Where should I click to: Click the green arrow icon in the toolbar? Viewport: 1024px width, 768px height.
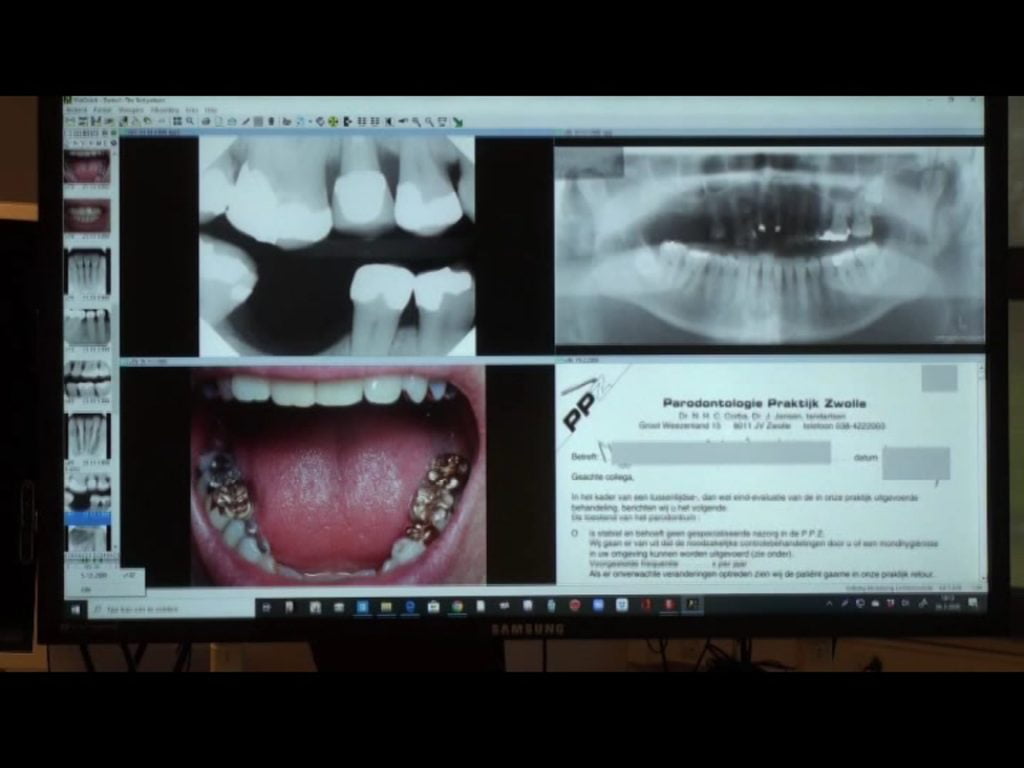(457, 122)
